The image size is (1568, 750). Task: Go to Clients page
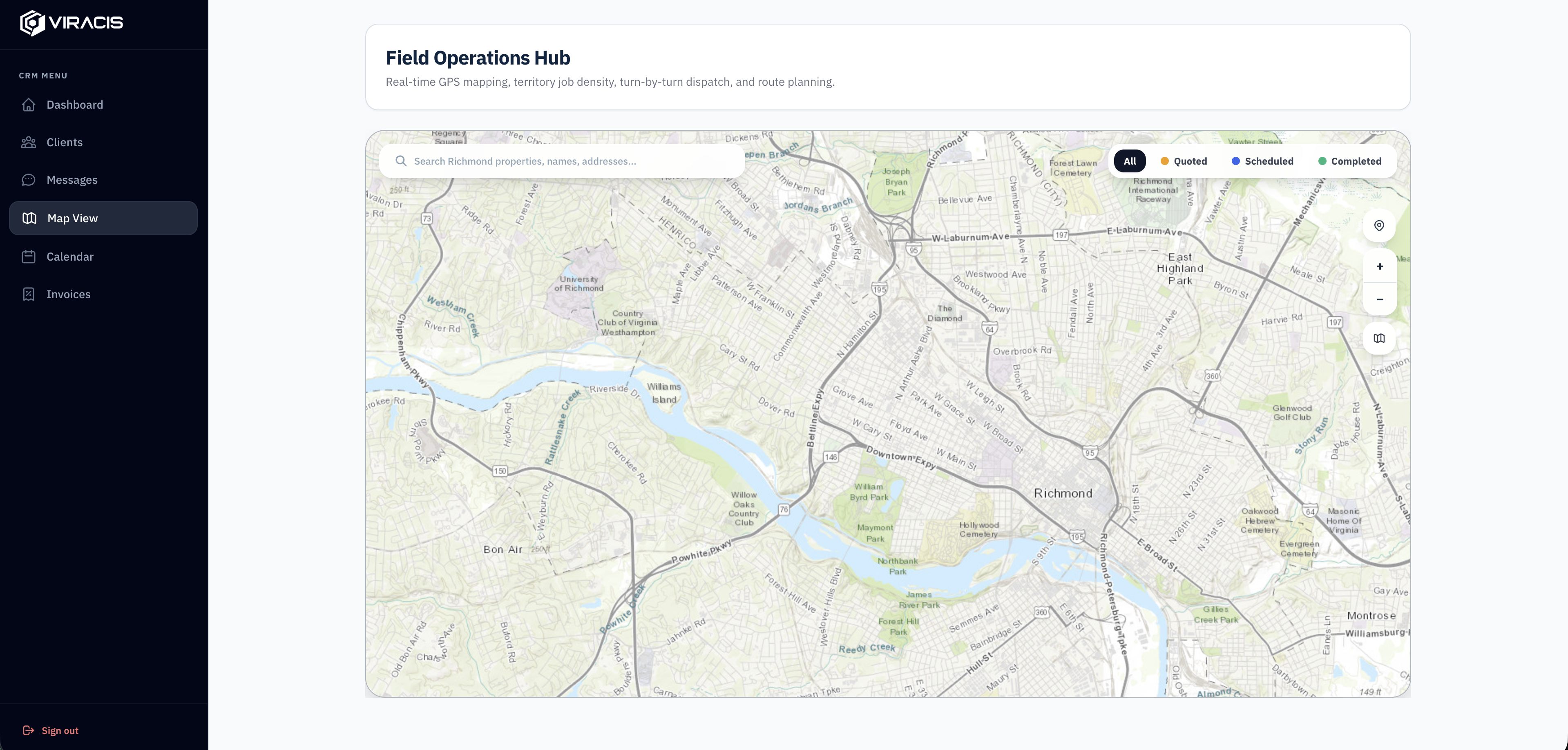point(103,143)
